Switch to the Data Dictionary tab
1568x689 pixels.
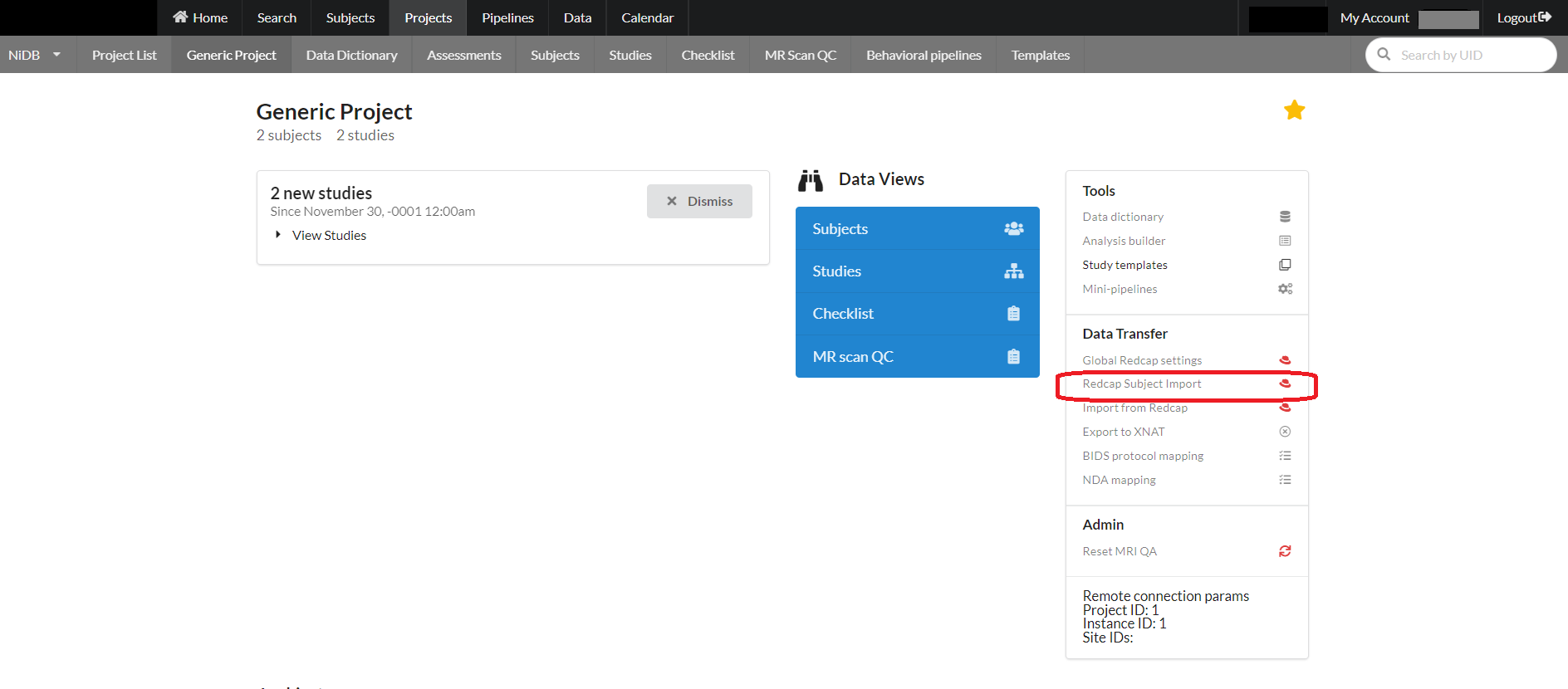pos(351,55)
